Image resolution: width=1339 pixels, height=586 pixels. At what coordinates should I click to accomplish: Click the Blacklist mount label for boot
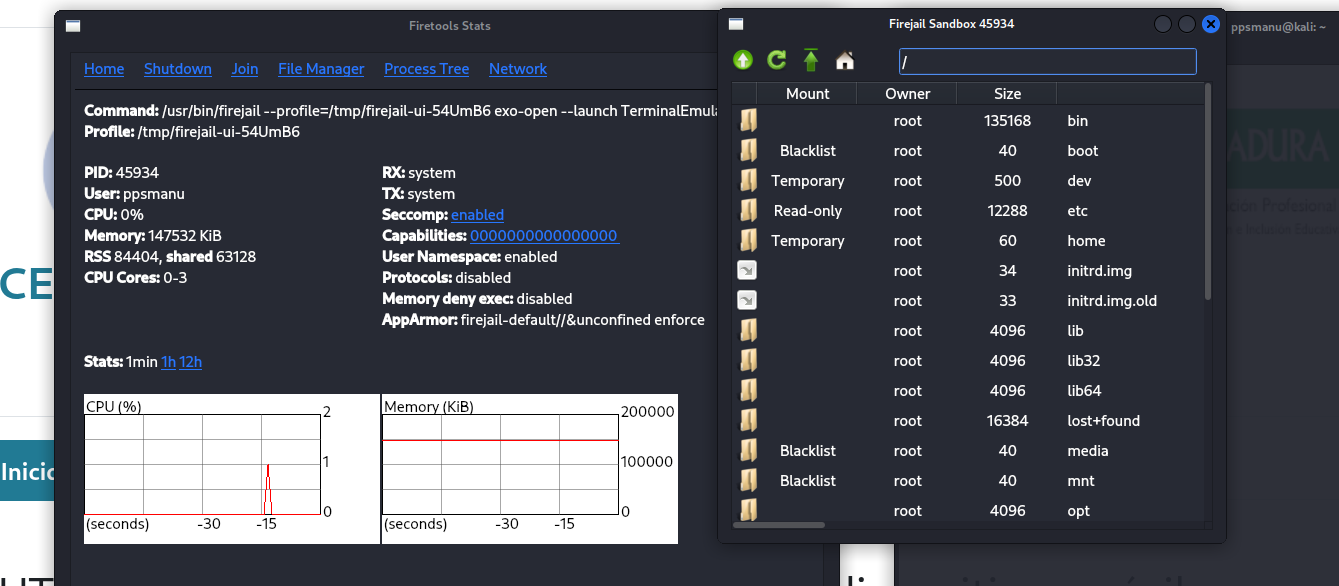point(808,151)
